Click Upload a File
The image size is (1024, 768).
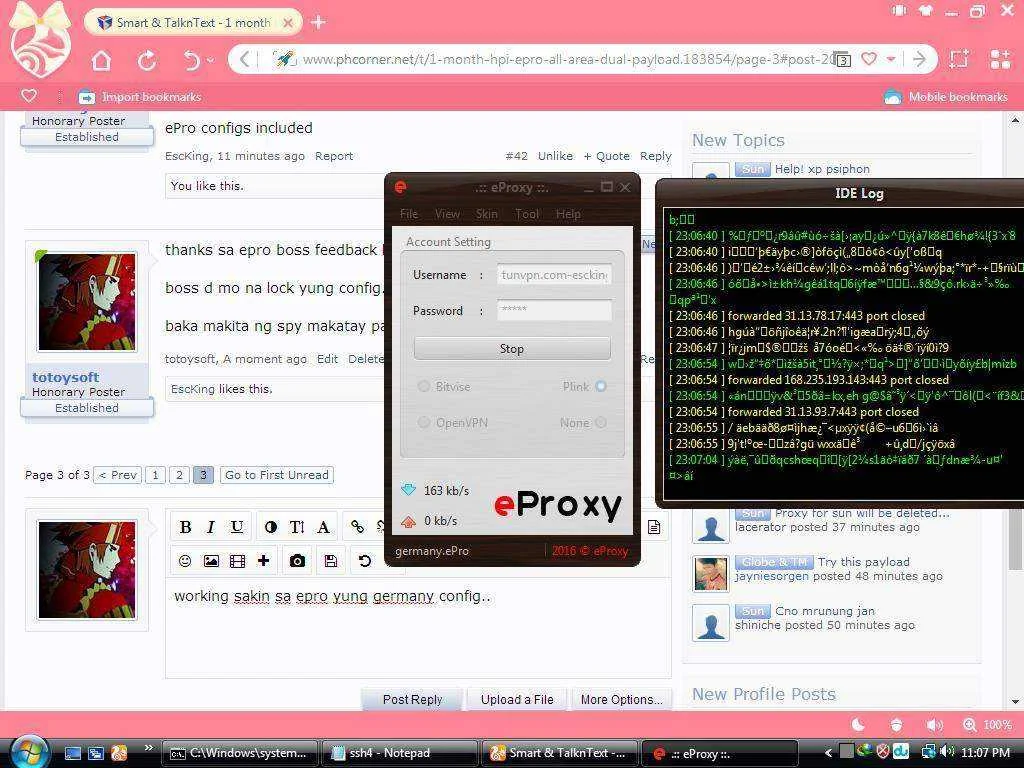[517, 699]
